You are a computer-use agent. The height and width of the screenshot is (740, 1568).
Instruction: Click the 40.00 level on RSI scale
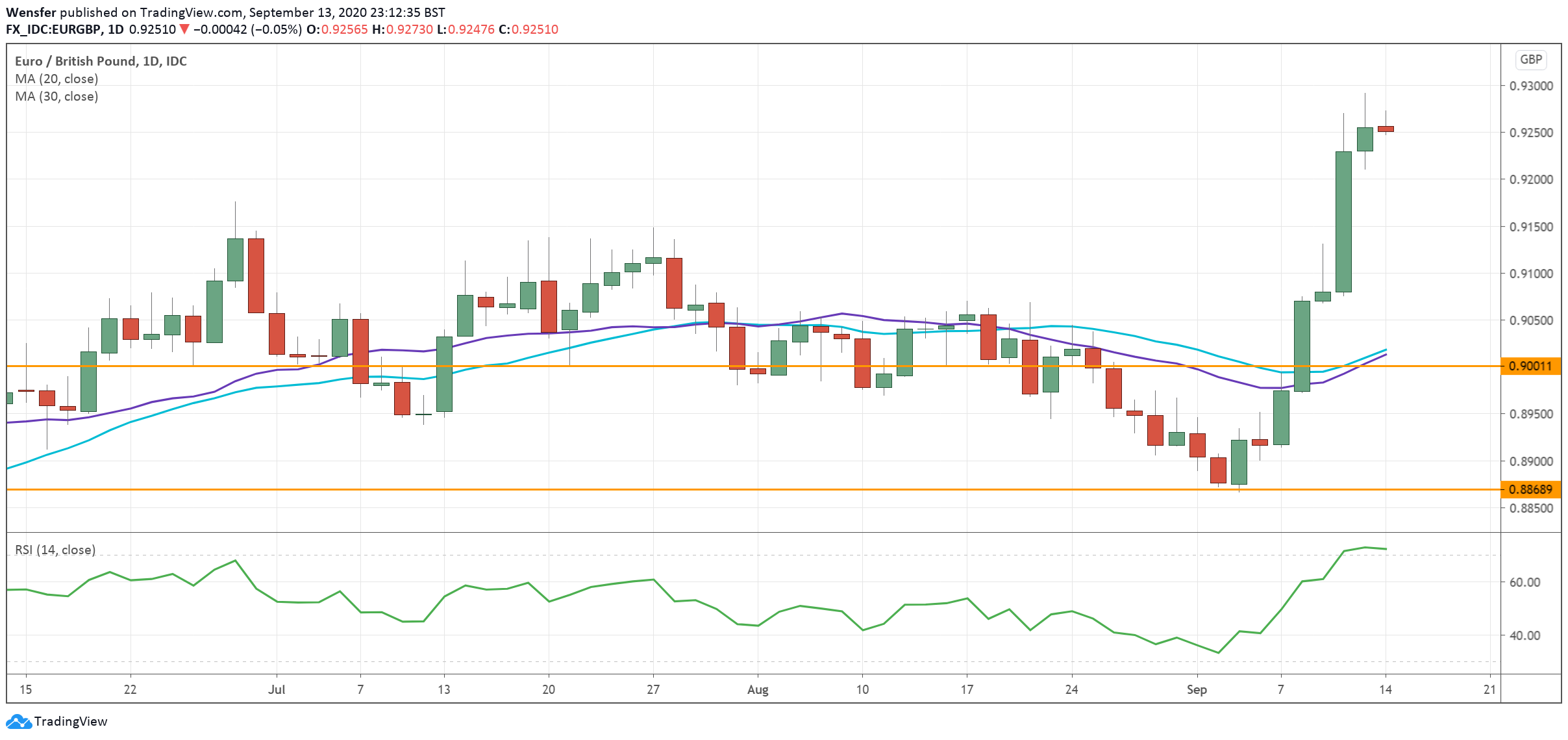click(x=1524, y=635)
